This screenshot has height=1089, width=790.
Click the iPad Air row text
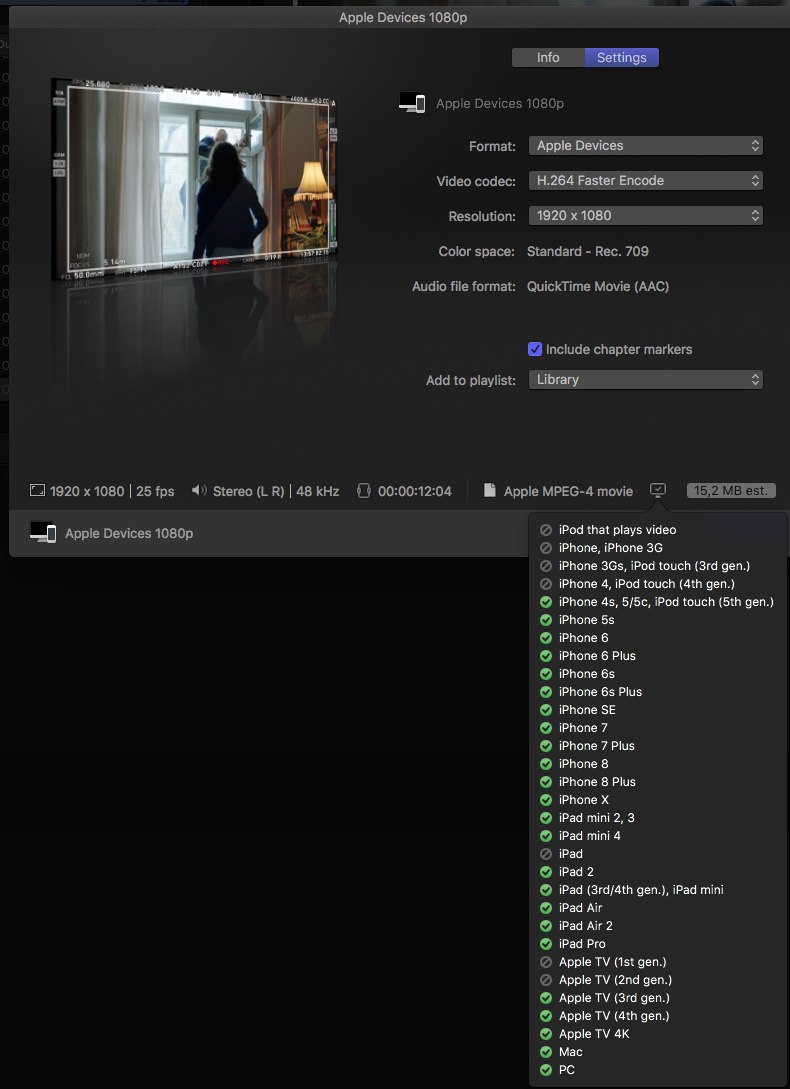click(580, 908)
